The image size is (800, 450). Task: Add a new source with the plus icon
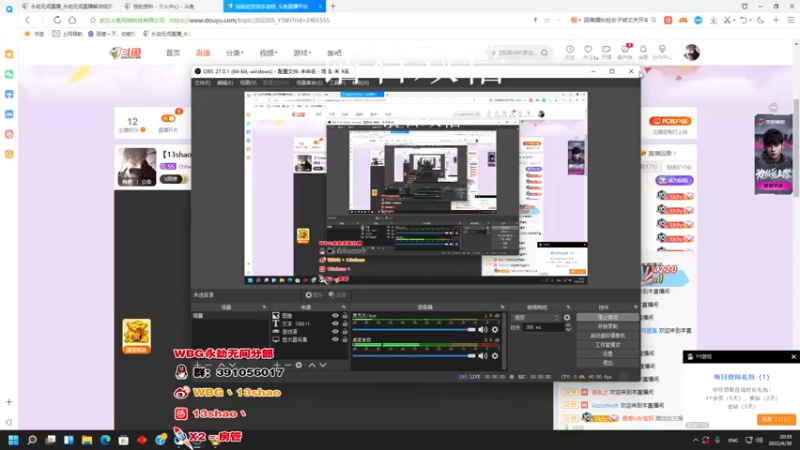click(x=277, y=365)
